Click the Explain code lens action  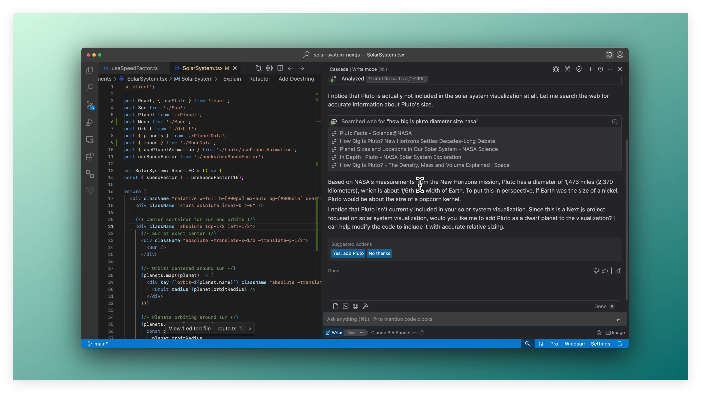(x=232, y=79)
